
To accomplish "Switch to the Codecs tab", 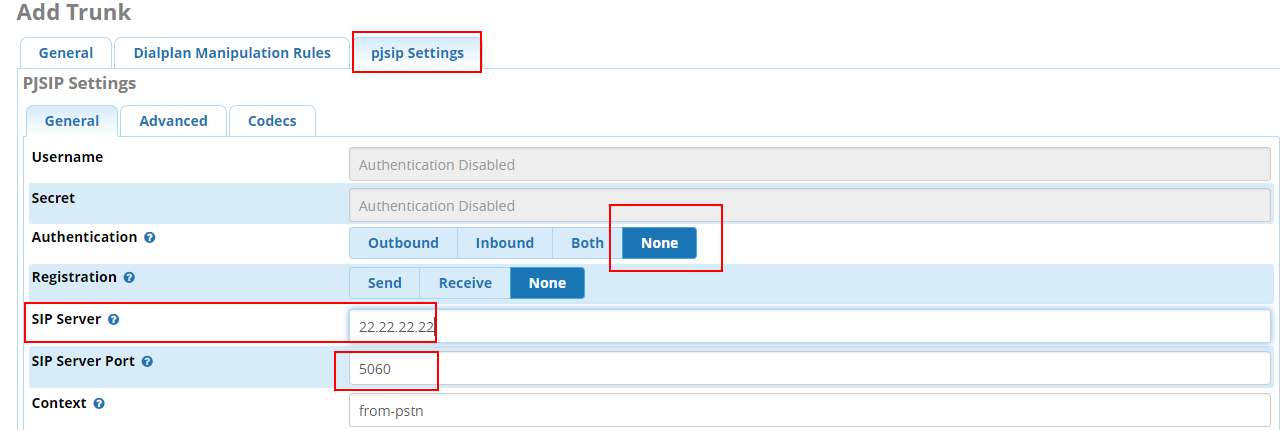I will (272, 121).
